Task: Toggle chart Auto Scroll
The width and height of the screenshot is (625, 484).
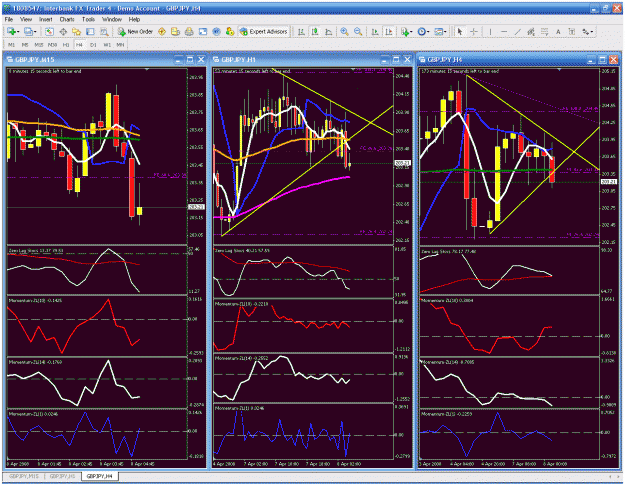Action: coord(375,31)
